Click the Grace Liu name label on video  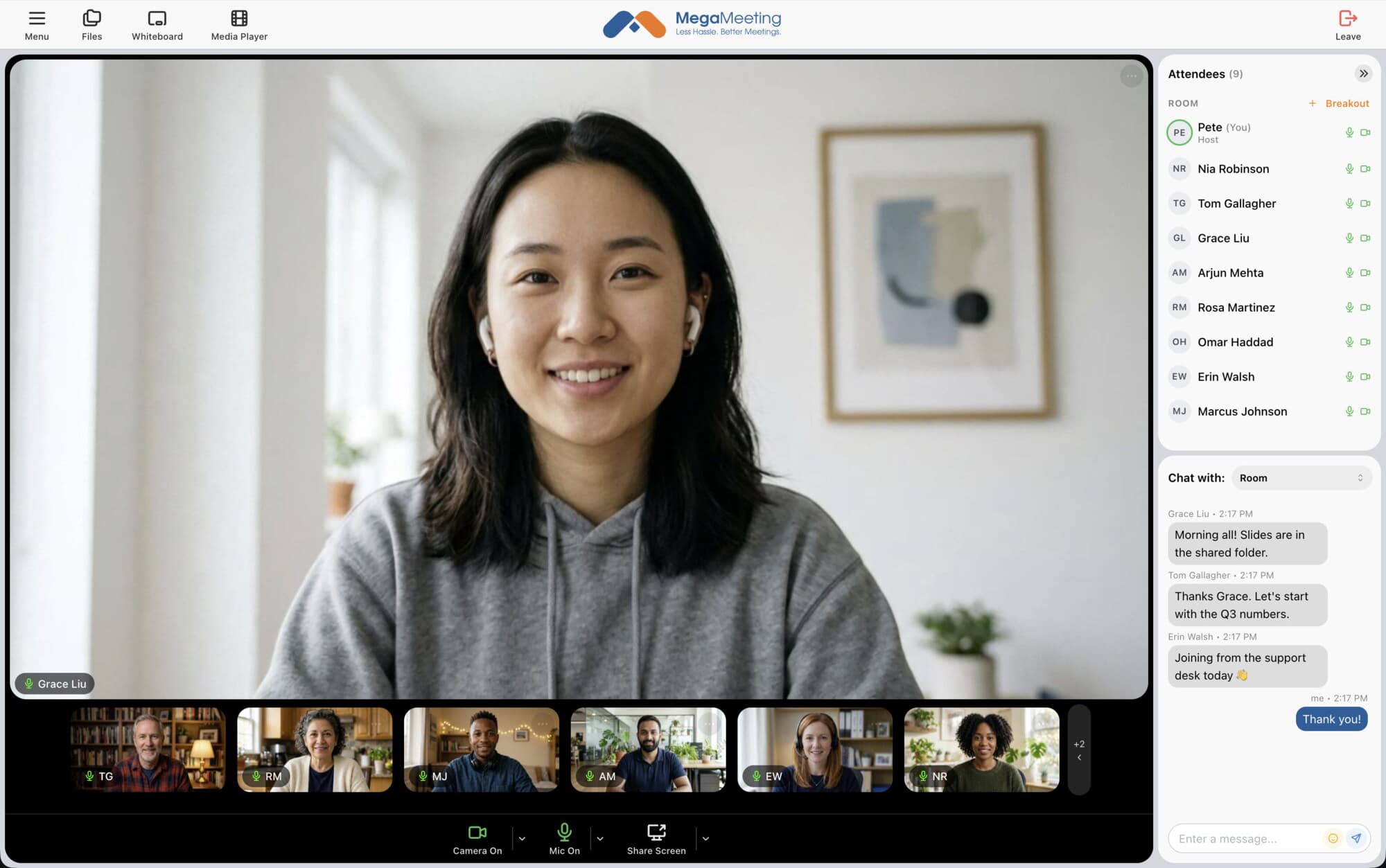click(55, 684)
